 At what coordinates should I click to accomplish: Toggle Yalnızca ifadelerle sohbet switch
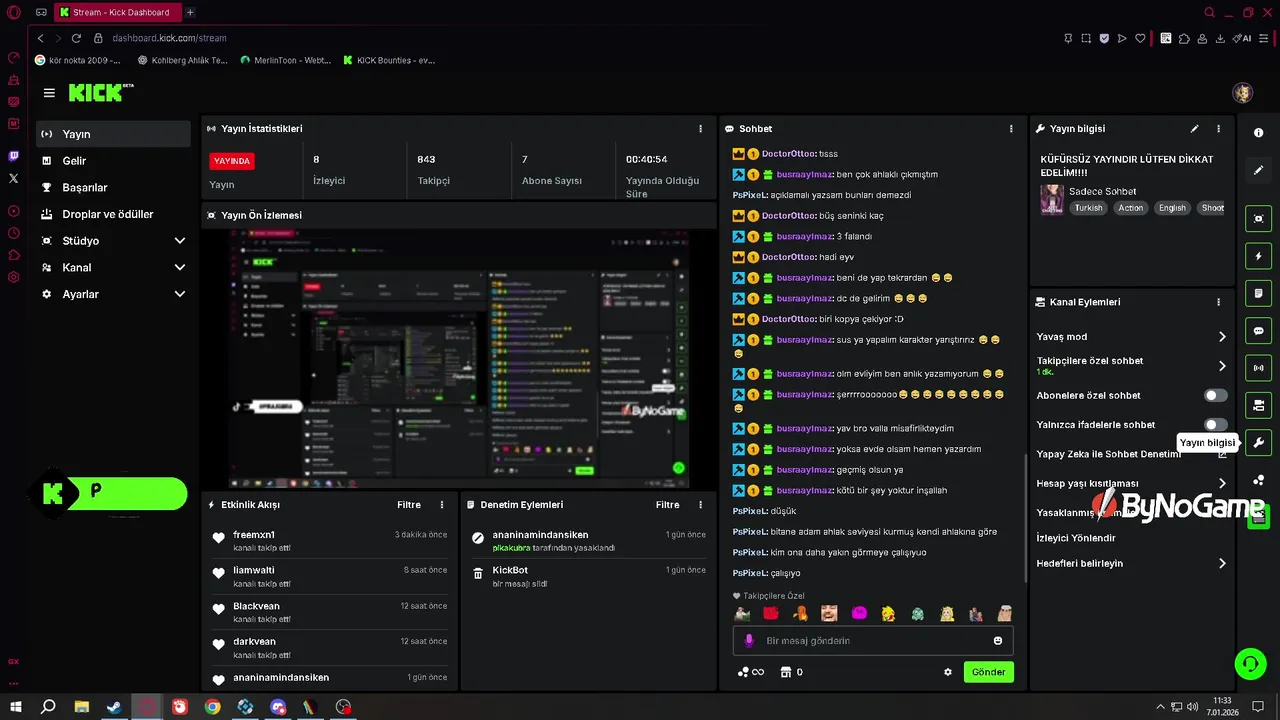[x=1215, y=425]
